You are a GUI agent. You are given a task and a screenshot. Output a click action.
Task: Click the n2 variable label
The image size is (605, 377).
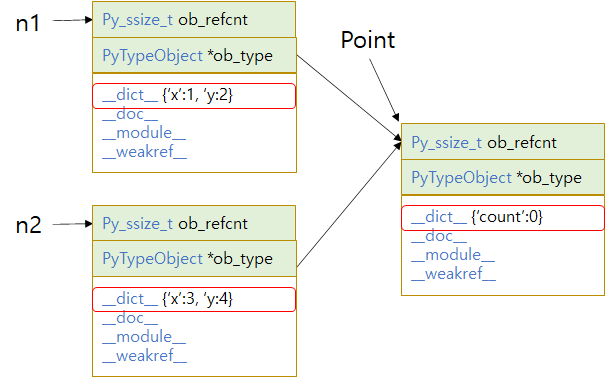point(29,225)
